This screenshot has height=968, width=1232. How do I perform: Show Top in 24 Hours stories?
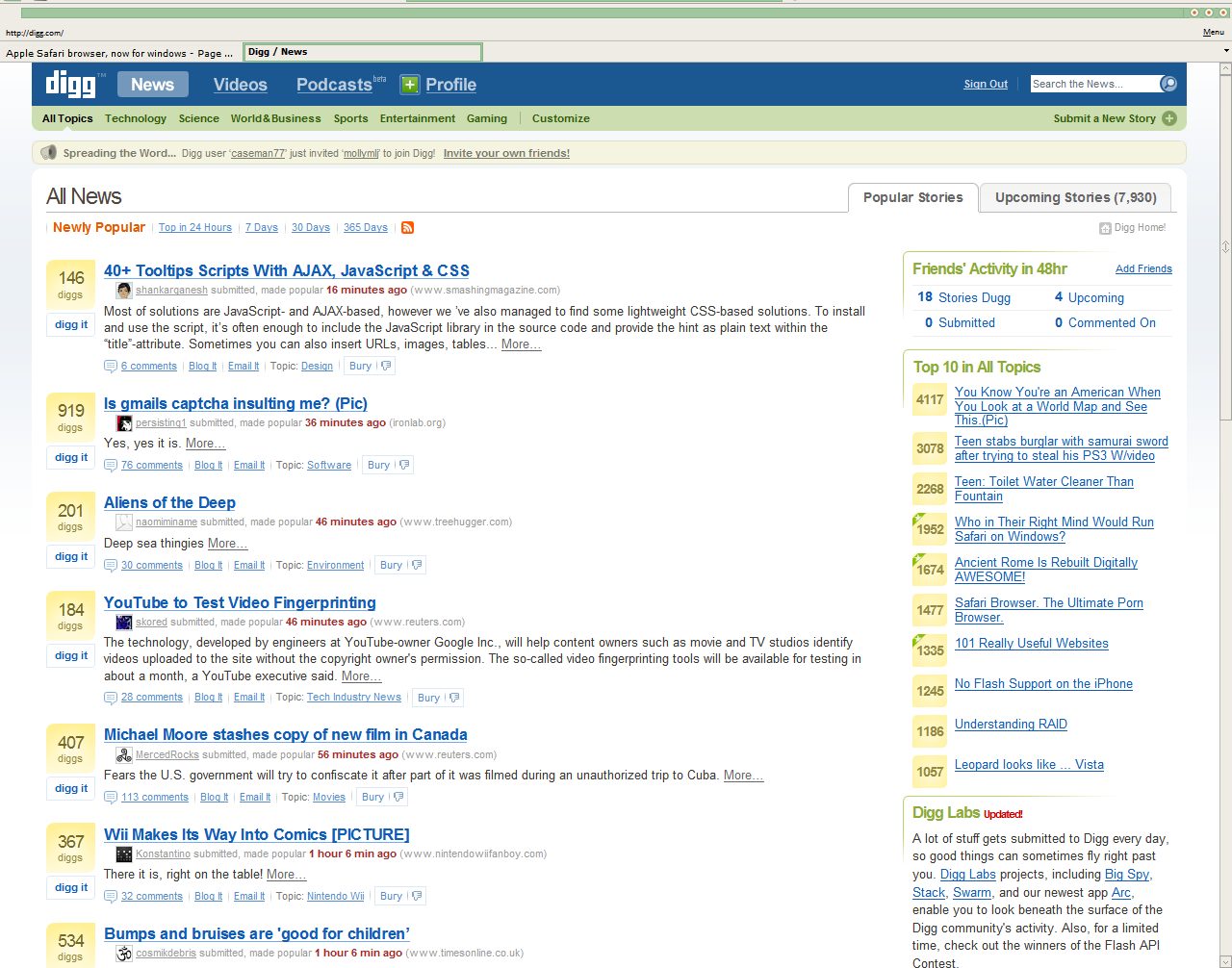tap(195, 228)
